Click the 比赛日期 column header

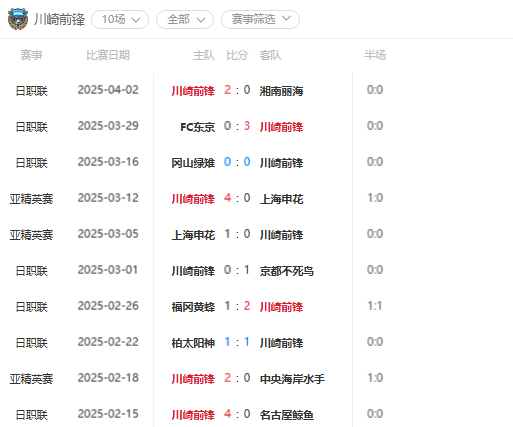point(108,55)
